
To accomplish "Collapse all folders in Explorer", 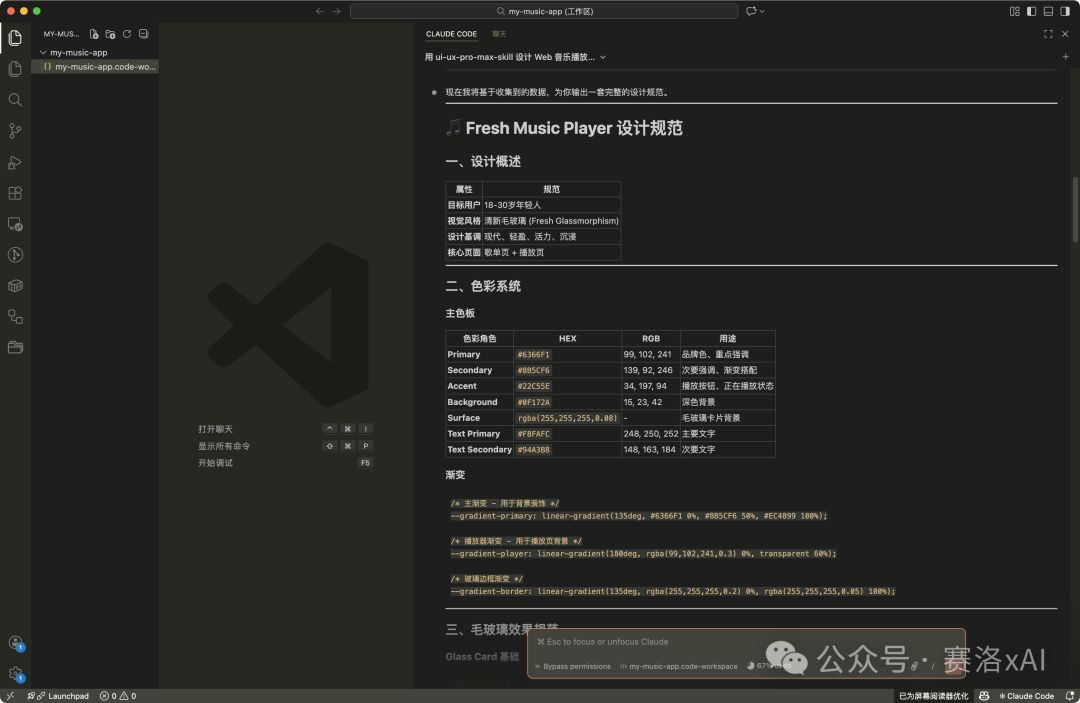I will click(x=143, y=34).
